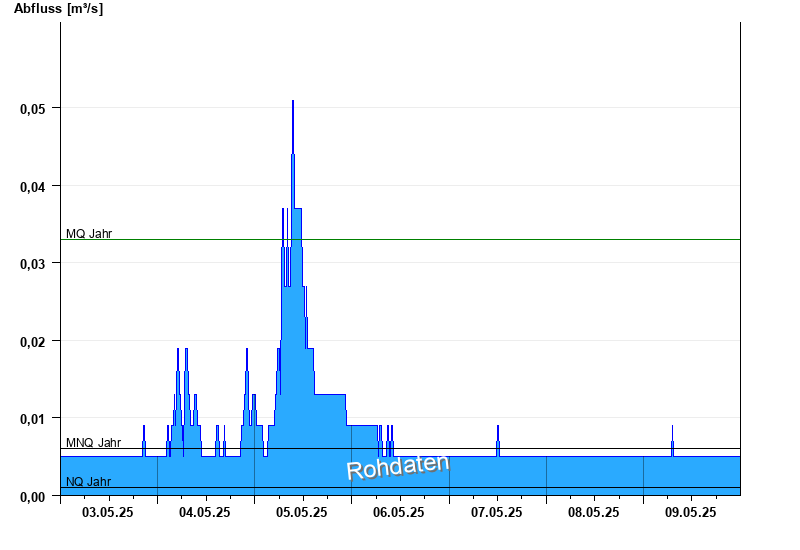The height and width of the screenshot is (550, 800).
Task: Select the 05.05.25 date label
Action: 302,512
